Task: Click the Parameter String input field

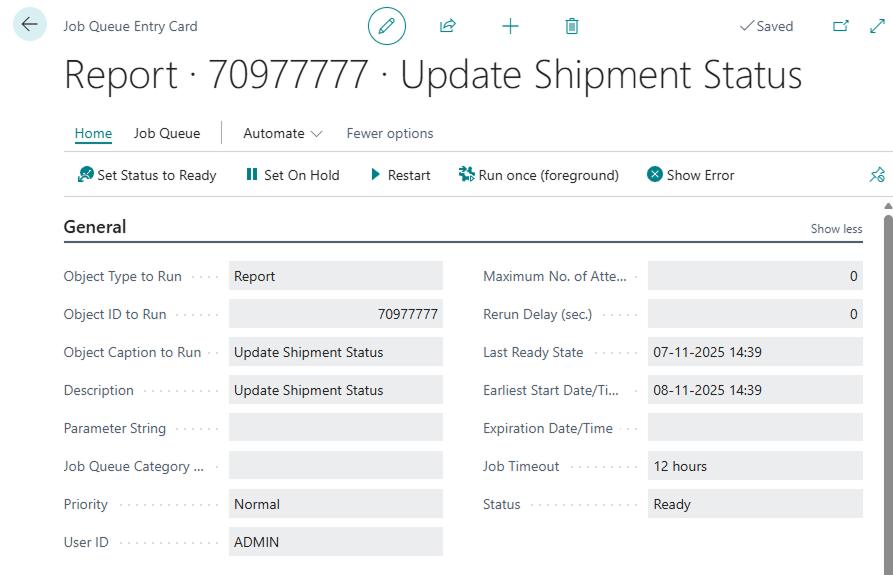Action: (335, 428)
